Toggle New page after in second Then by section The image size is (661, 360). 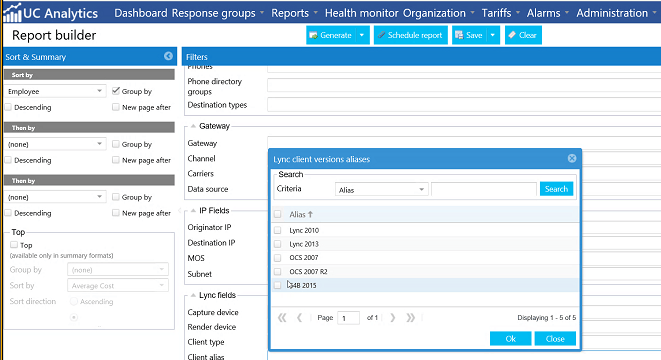(116, 213)
